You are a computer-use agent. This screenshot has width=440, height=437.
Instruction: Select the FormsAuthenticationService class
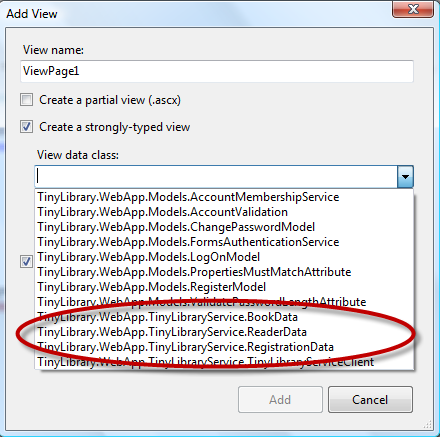(x=224, y=242)
